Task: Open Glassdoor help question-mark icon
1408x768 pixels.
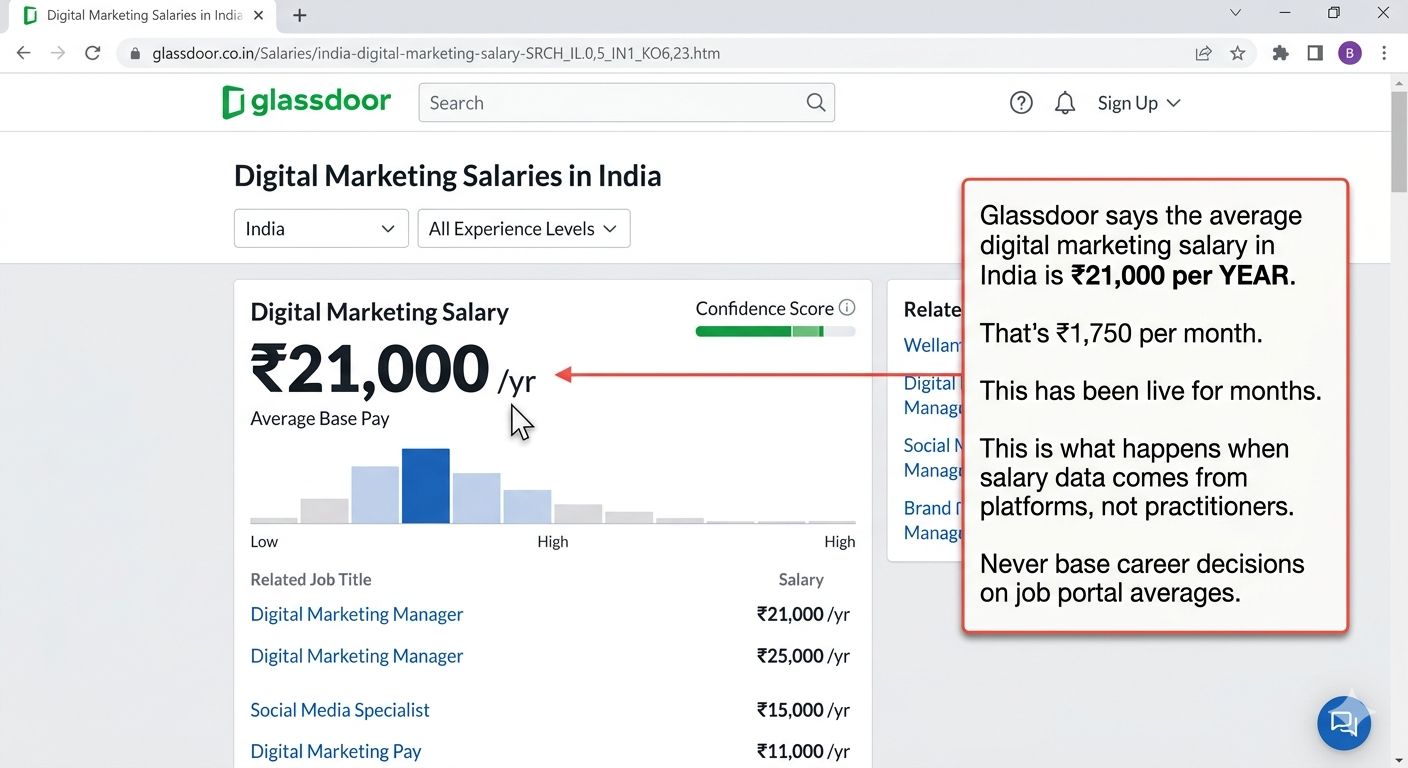Action: pyautogui.click(x=1021, y=102)
